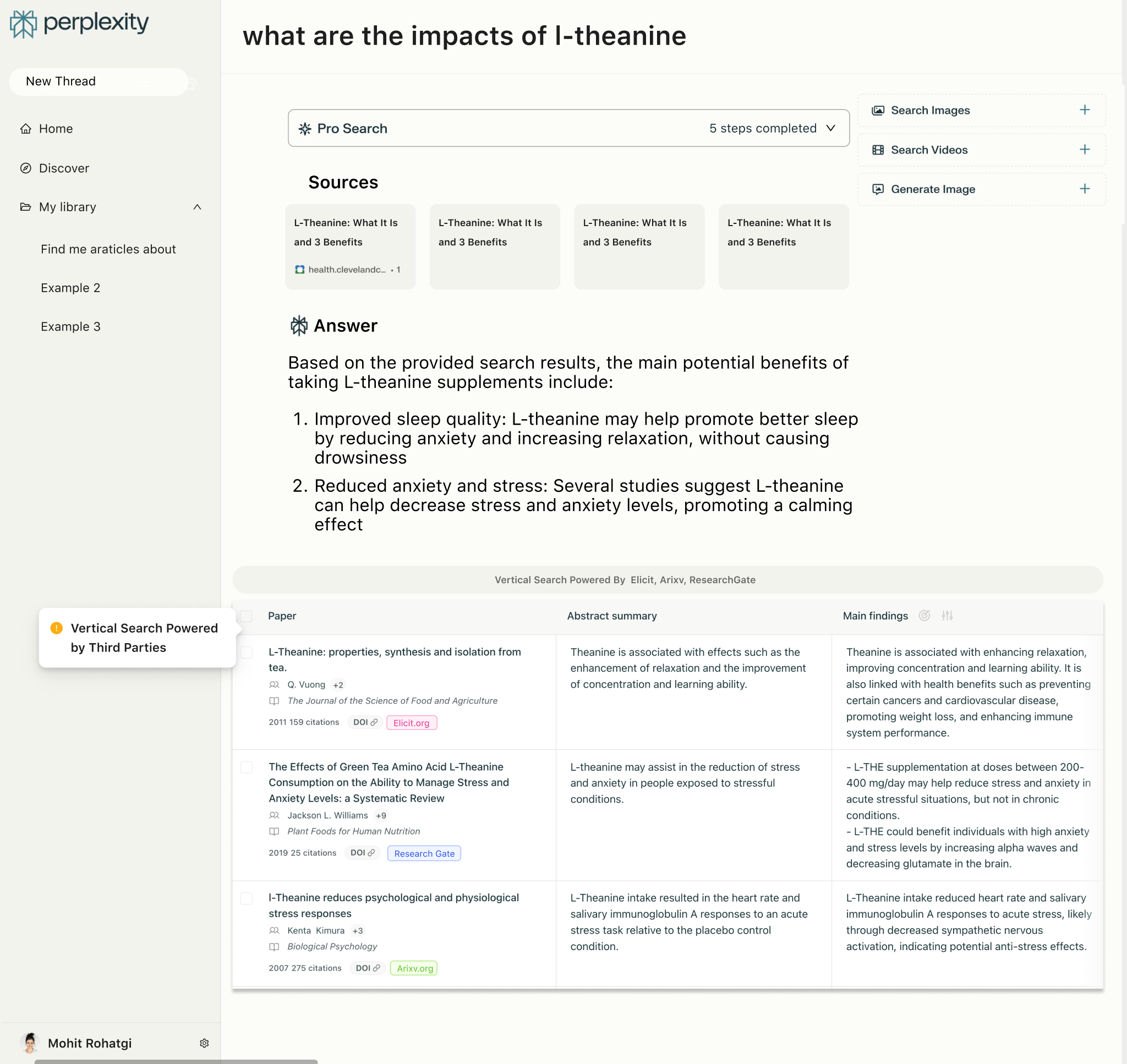This screenshot has width=1127, height=1064.
Task: Open the Research Gate source tag
Action: [424, 853]
